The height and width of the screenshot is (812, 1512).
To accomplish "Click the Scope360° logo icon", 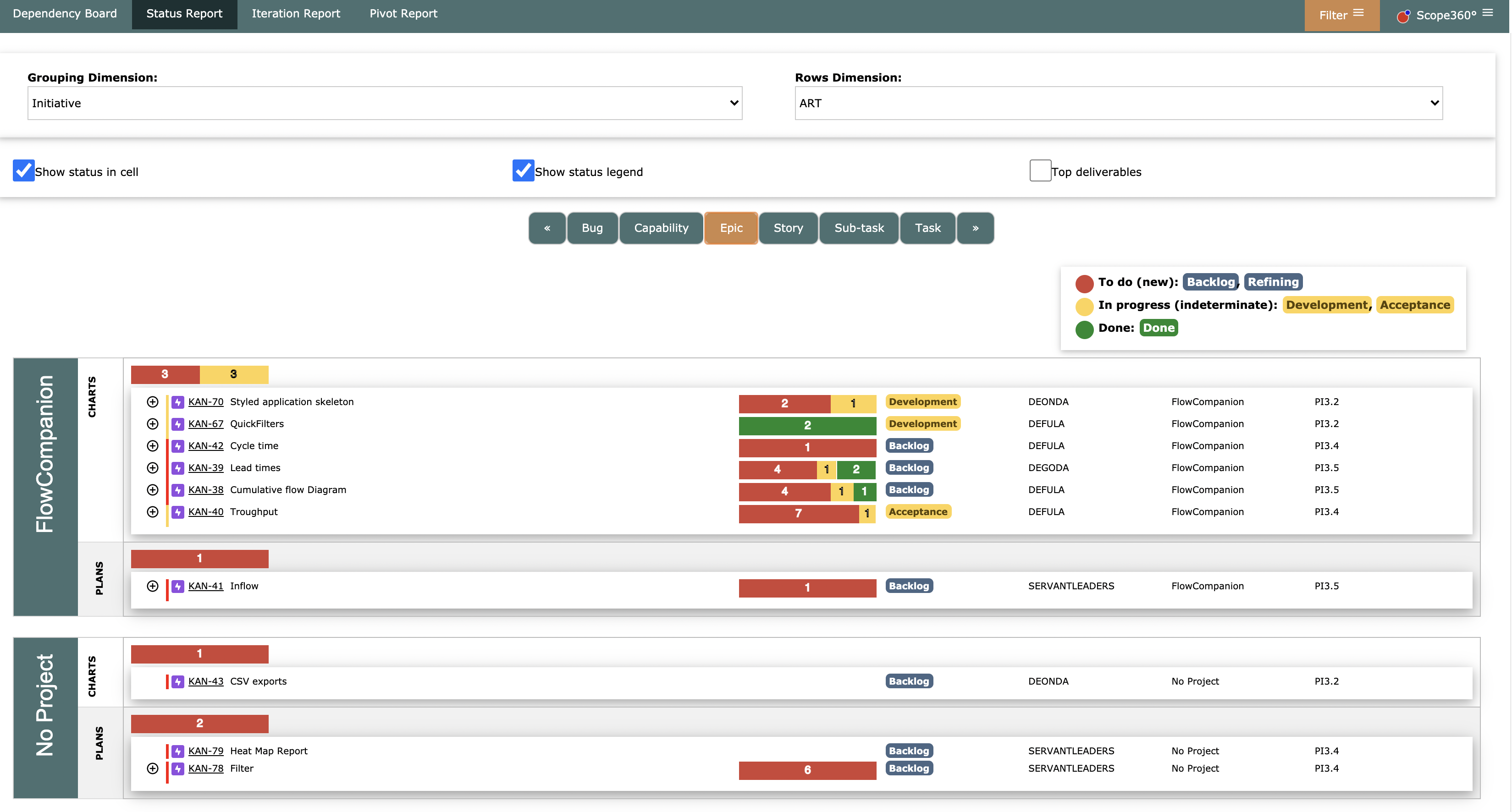I will [1403, 16].
